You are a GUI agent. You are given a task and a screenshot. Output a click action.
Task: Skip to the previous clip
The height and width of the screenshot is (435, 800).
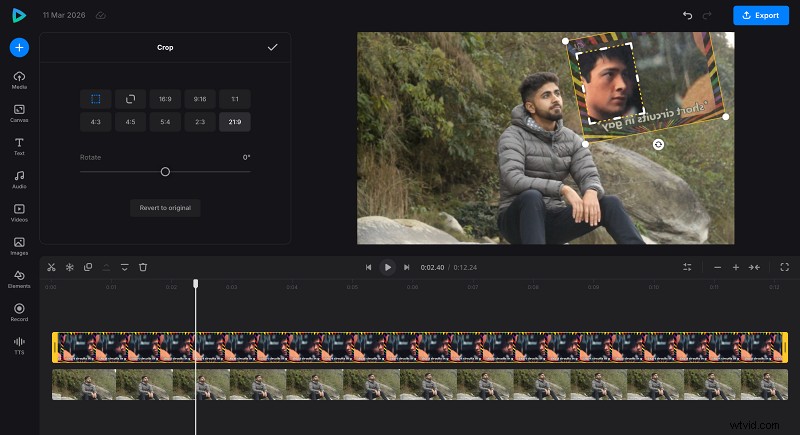pos(368,267)
